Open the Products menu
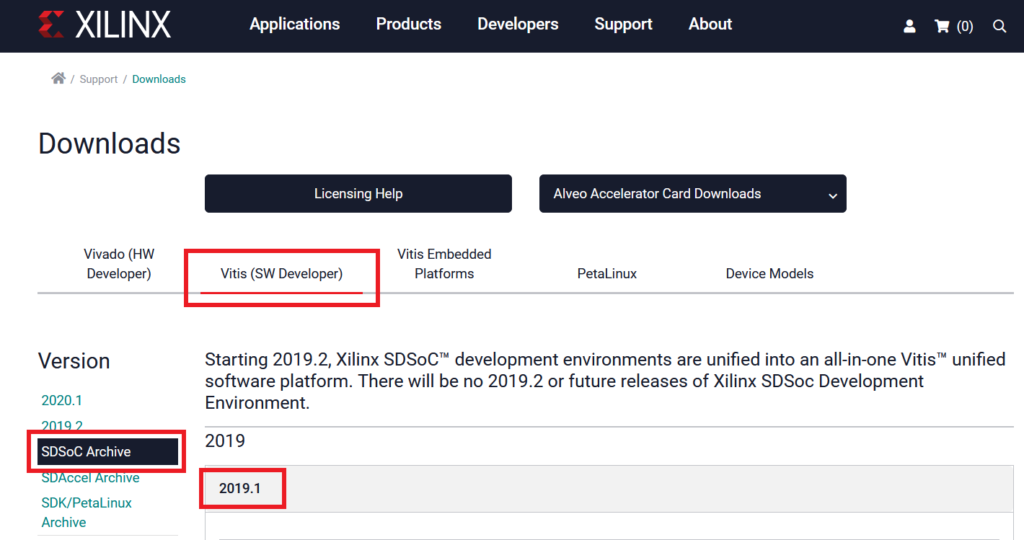 coord(408,24)
